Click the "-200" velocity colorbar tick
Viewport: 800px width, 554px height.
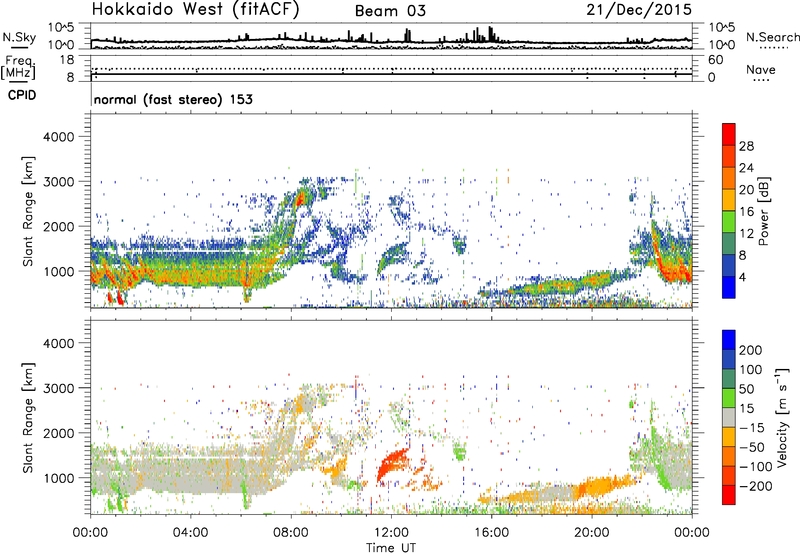[755, 486]
